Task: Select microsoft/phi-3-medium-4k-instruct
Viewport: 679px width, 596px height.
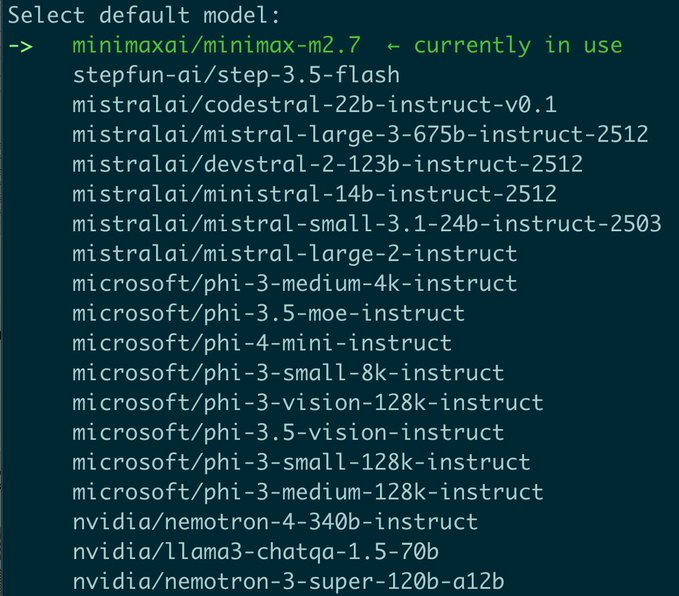Action: coord(295,284)
